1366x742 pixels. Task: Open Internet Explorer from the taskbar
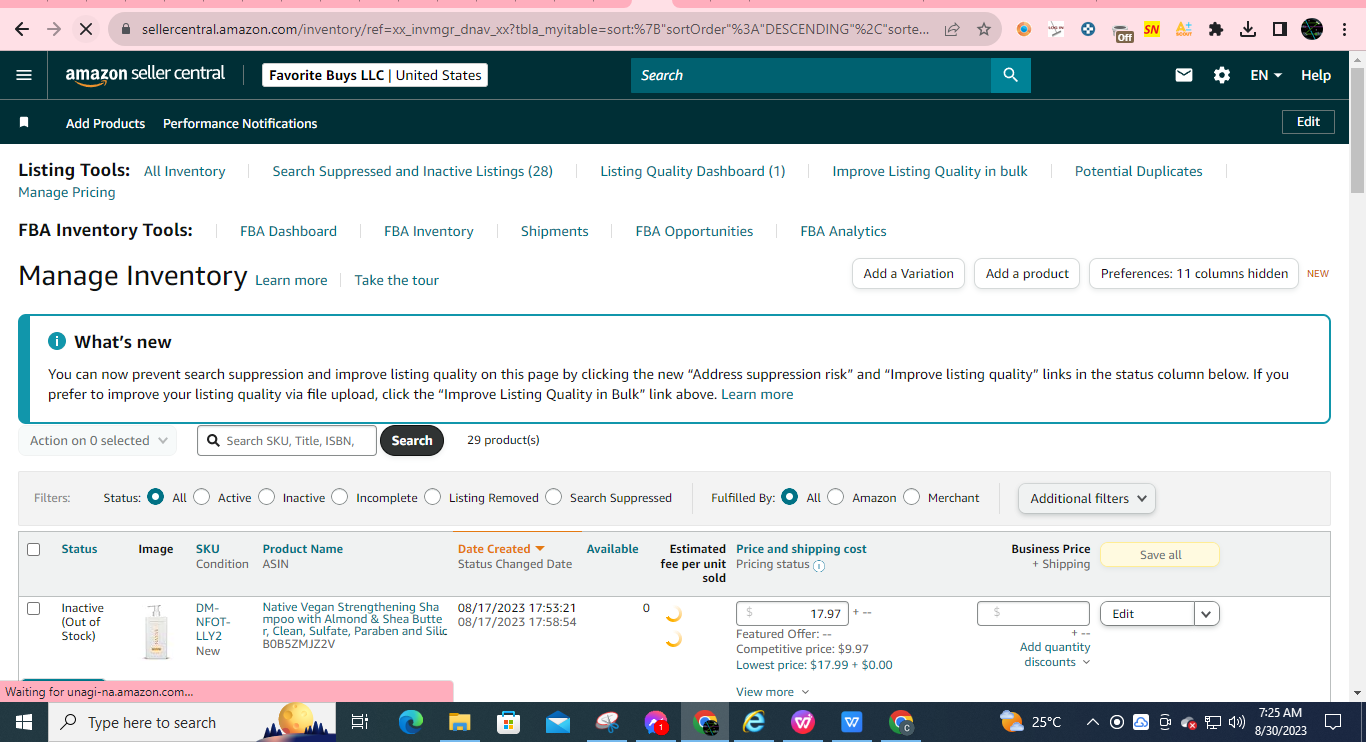(754, 722)
